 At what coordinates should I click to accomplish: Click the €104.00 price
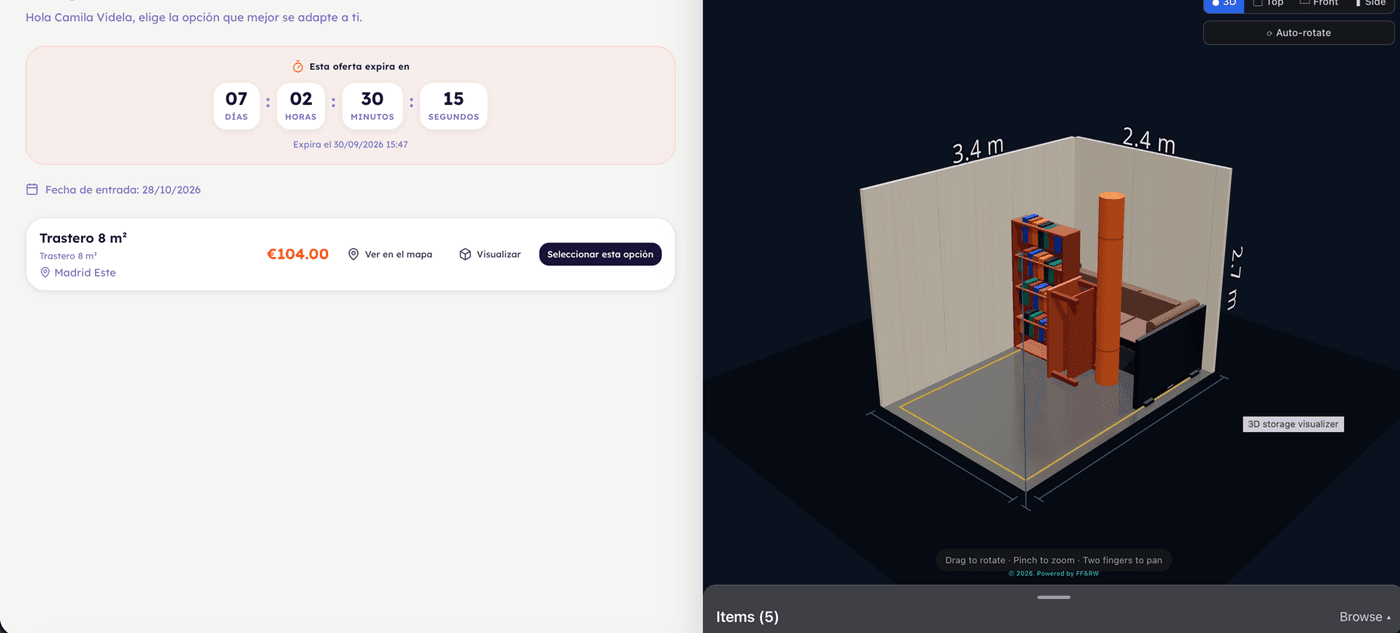point(297,254)
